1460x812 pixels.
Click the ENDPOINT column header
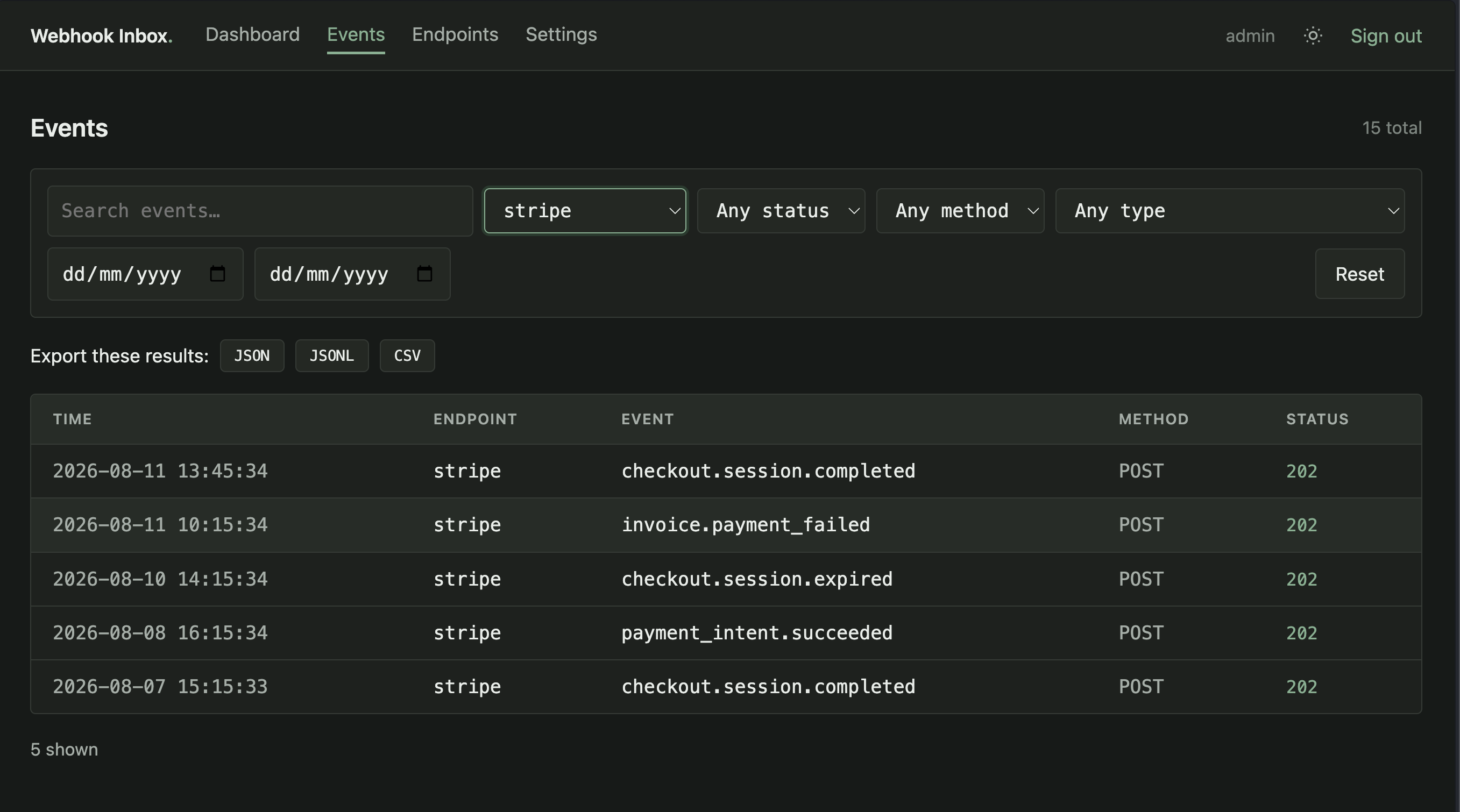pyautogui.click(x=475, y=419)
